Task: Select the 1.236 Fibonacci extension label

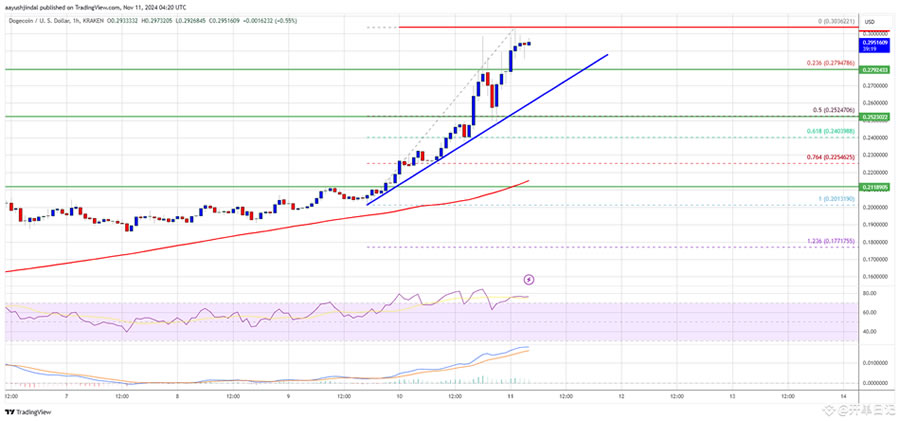Action: pyautogui.click(x=826, y=240)
